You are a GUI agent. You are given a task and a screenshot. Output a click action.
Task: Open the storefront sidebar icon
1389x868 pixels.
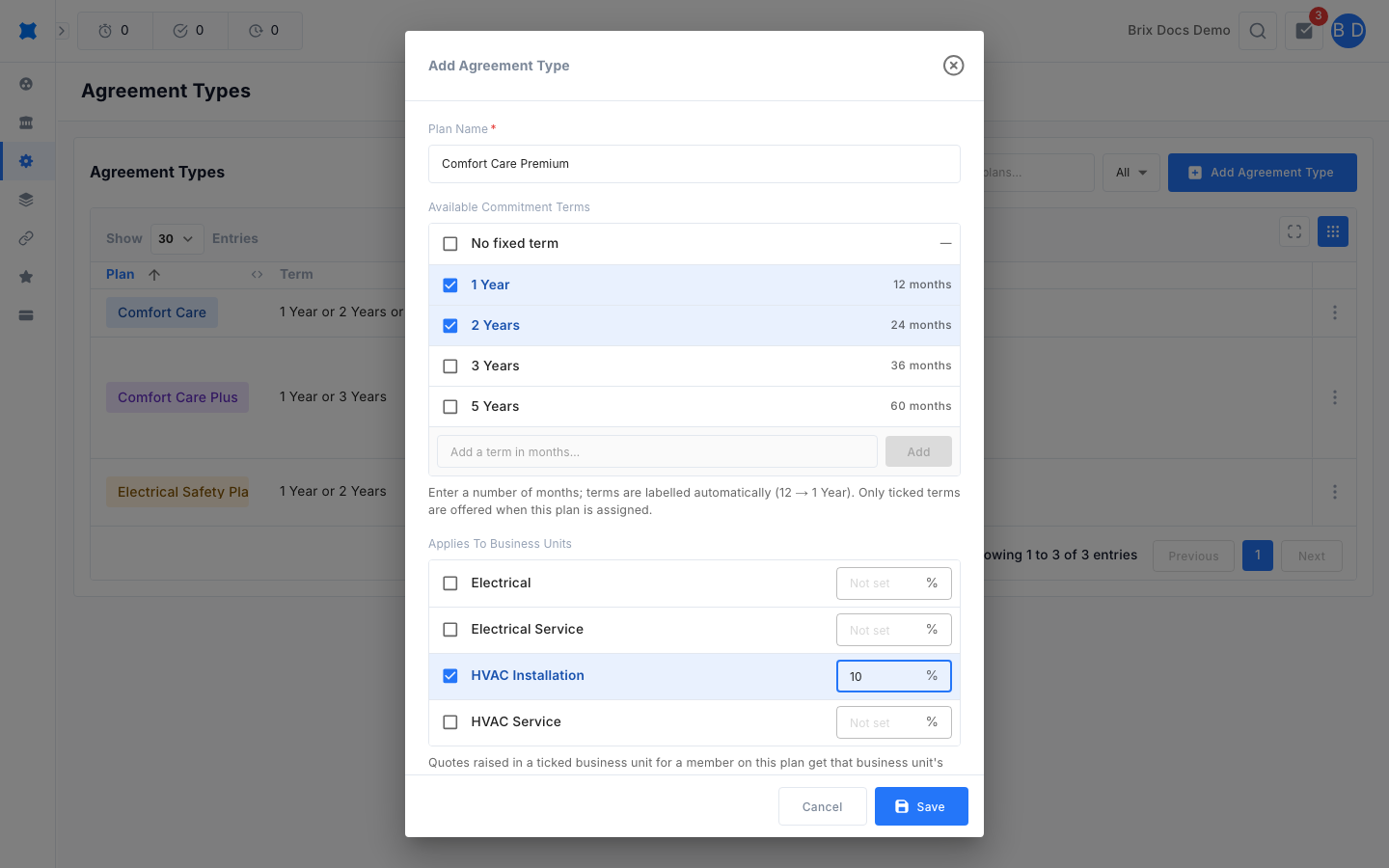tap(26, 122)
